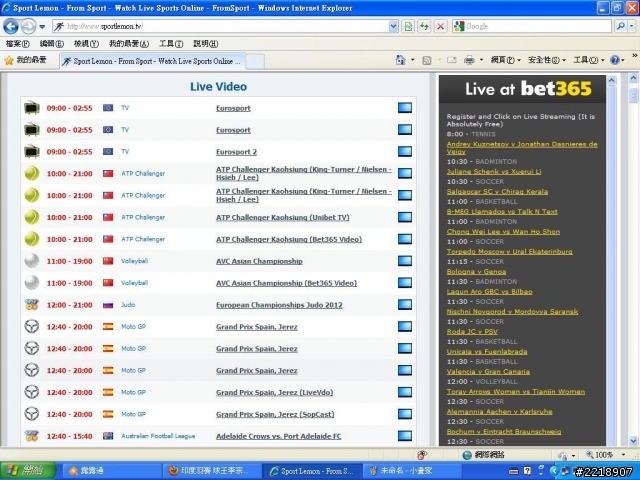Click the Windows Start button
This screenshot has width=640, height=480.
tap(28, 471)
